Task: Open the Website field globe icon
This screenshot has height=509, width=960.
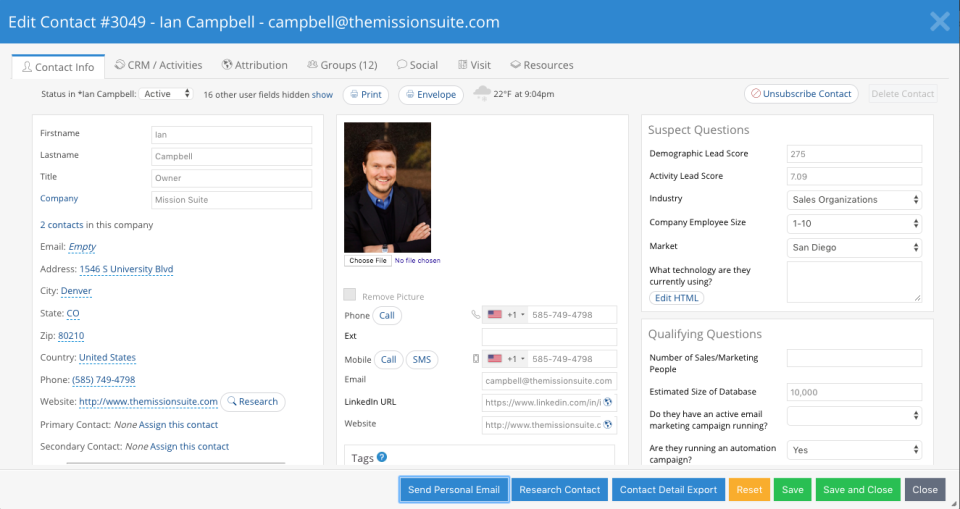Action: click(x=608, y=425)
